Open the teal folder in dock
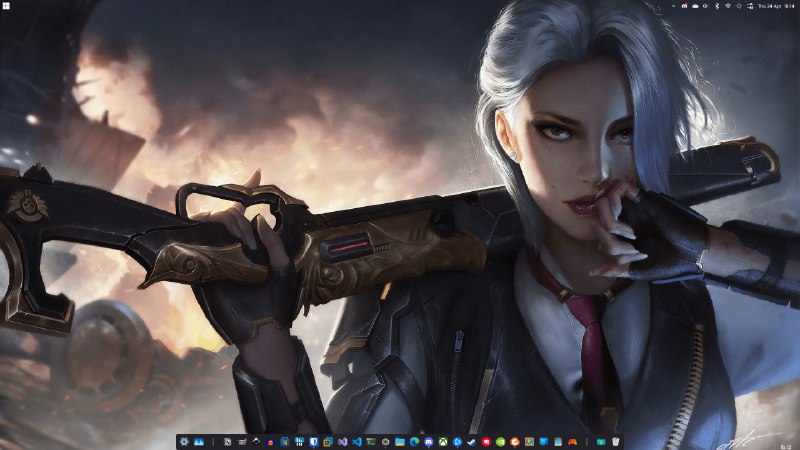Viewport: 800px width, 450px height. click(601, 442)
